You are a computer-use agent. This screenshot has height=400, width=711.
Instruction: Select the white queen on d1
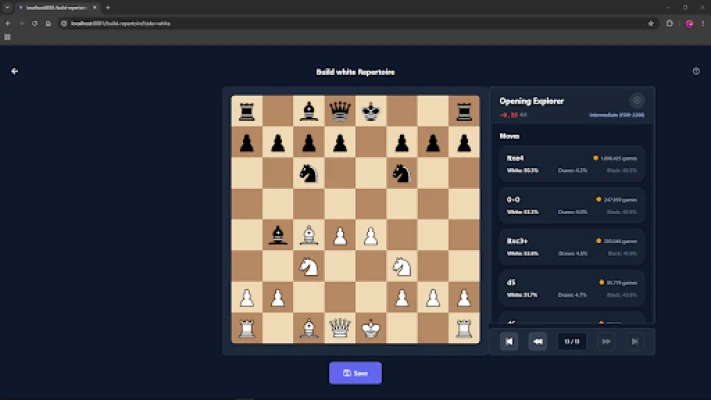tap(340, 327)
